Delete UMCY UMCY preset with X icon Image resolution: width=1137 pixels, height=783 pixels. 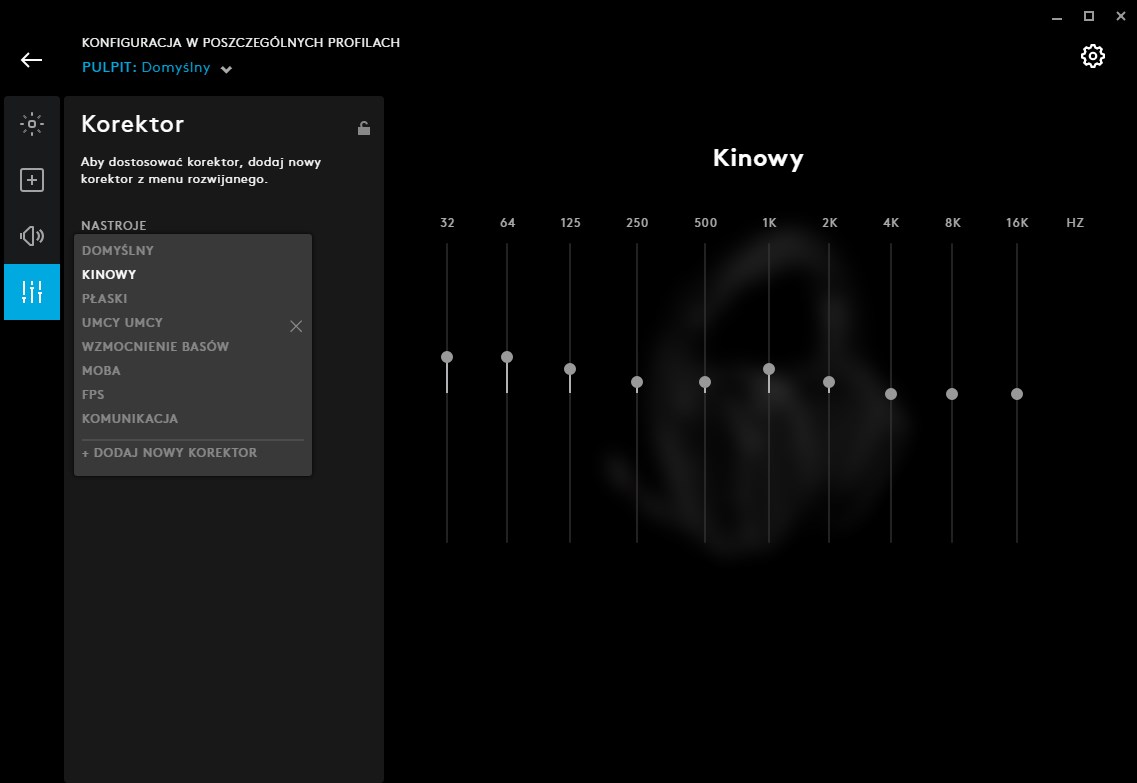(296, 326)
